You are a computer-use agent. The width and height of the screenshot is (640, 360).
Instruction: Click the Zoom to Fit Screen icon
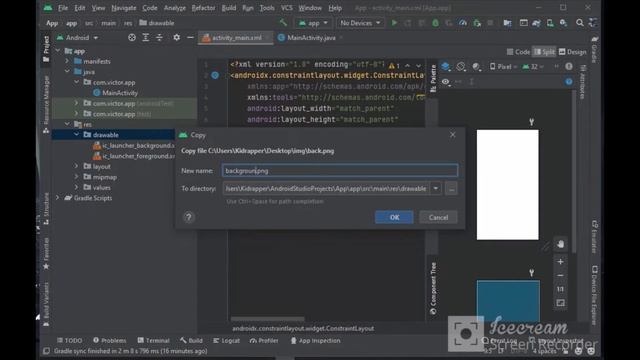[560, 303]
